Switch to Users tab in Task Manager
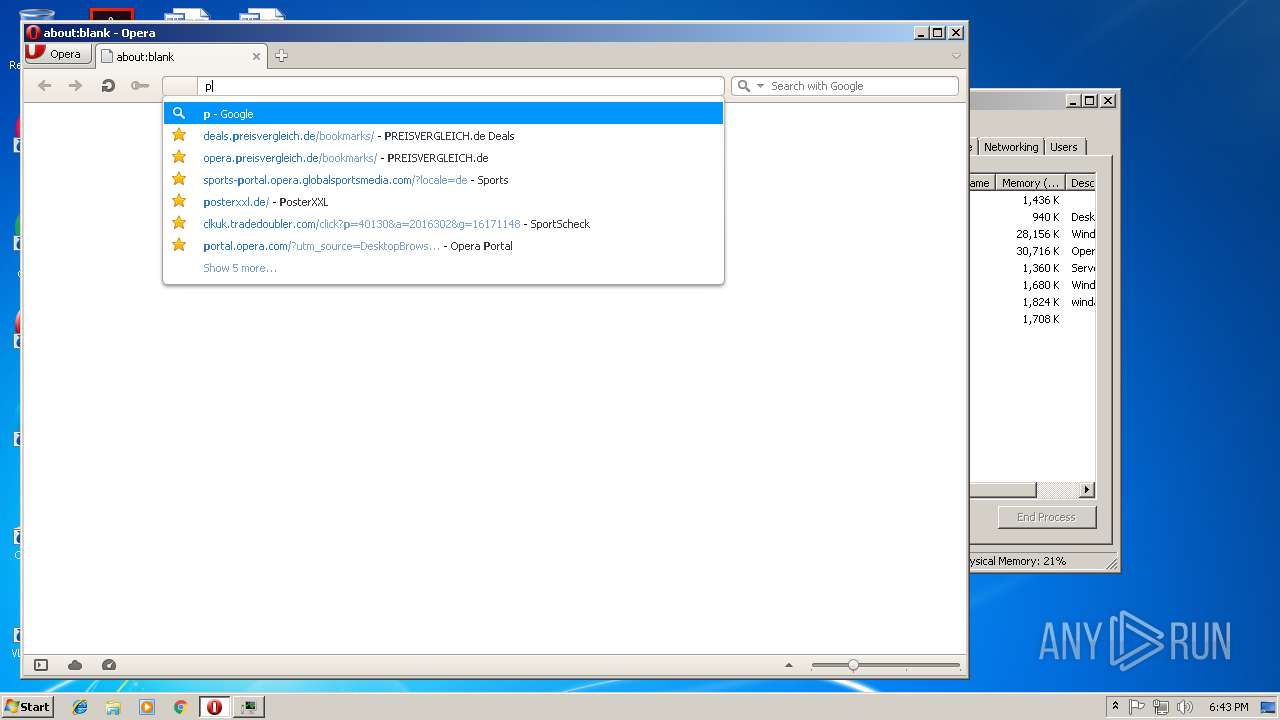The width and height of the screenshot is (1280, 720). point(1064,147)
